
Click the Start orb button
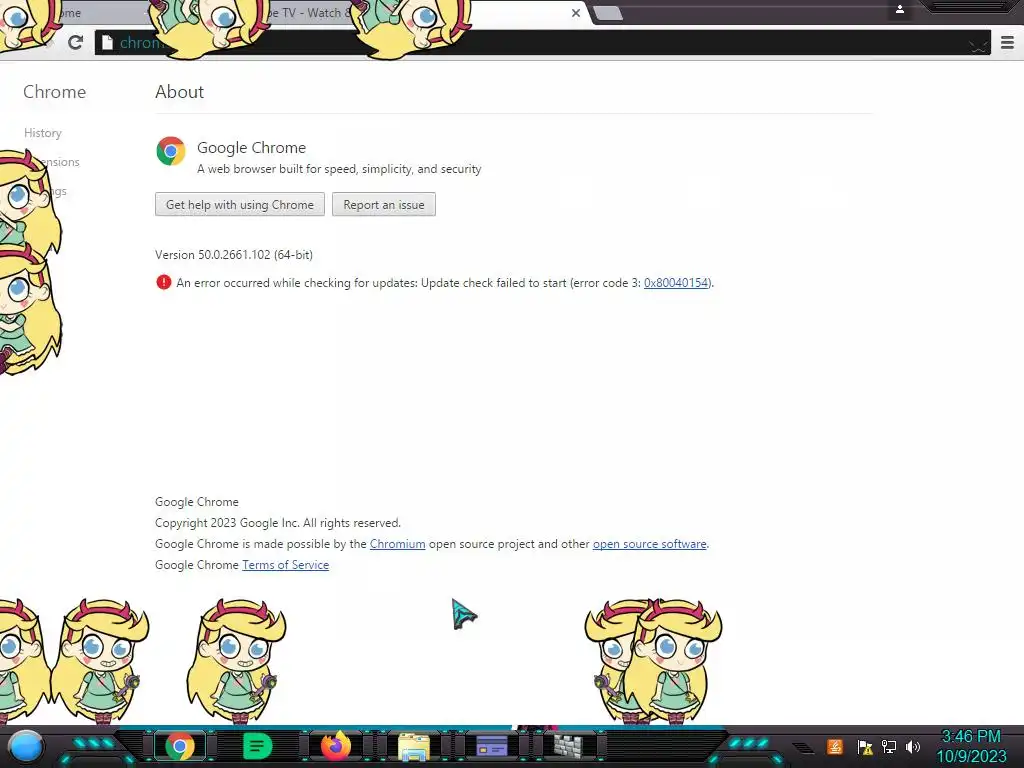(x=26, y=746)
